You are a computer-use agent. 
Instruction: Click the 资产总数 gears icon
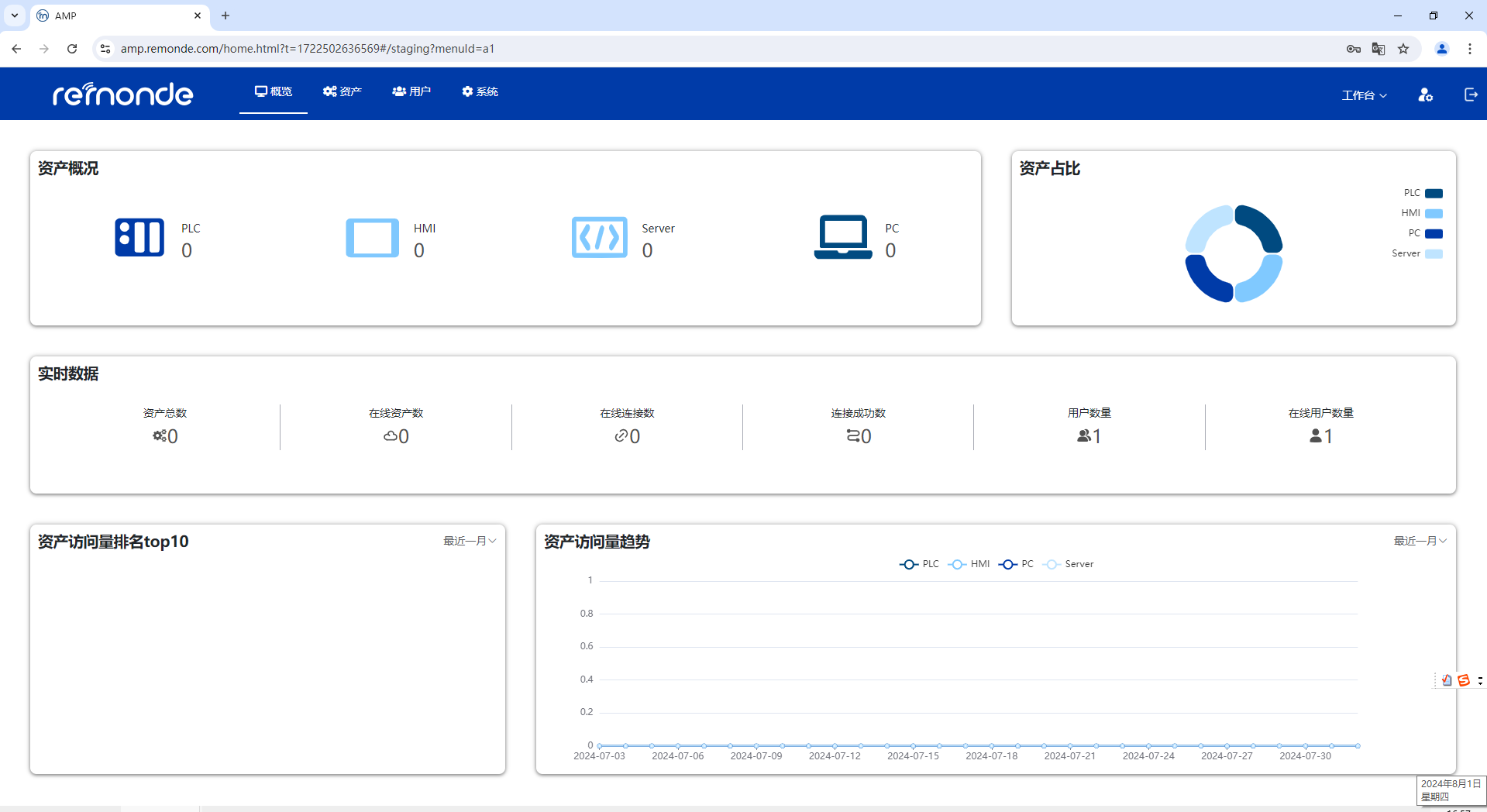[x=159, y=436]
